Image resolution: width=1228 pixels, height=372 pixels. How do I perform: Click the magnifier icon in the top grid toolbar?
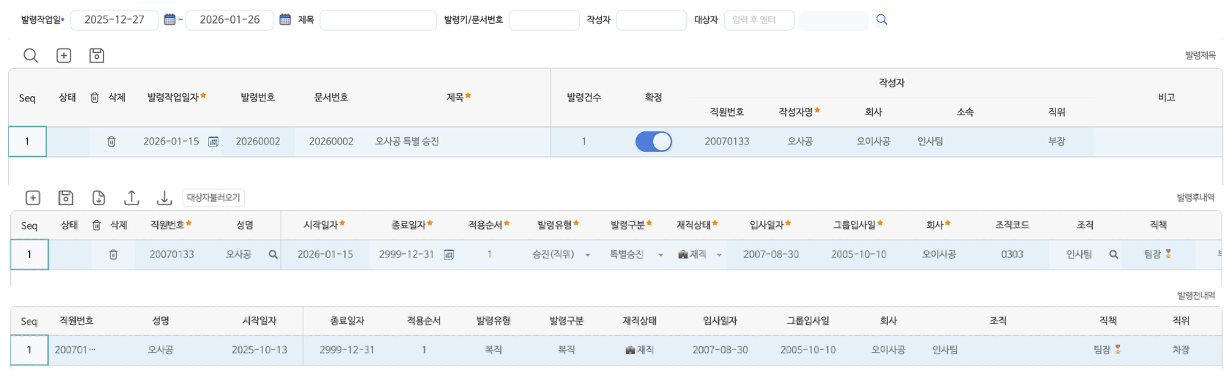[x=31, y=55]
